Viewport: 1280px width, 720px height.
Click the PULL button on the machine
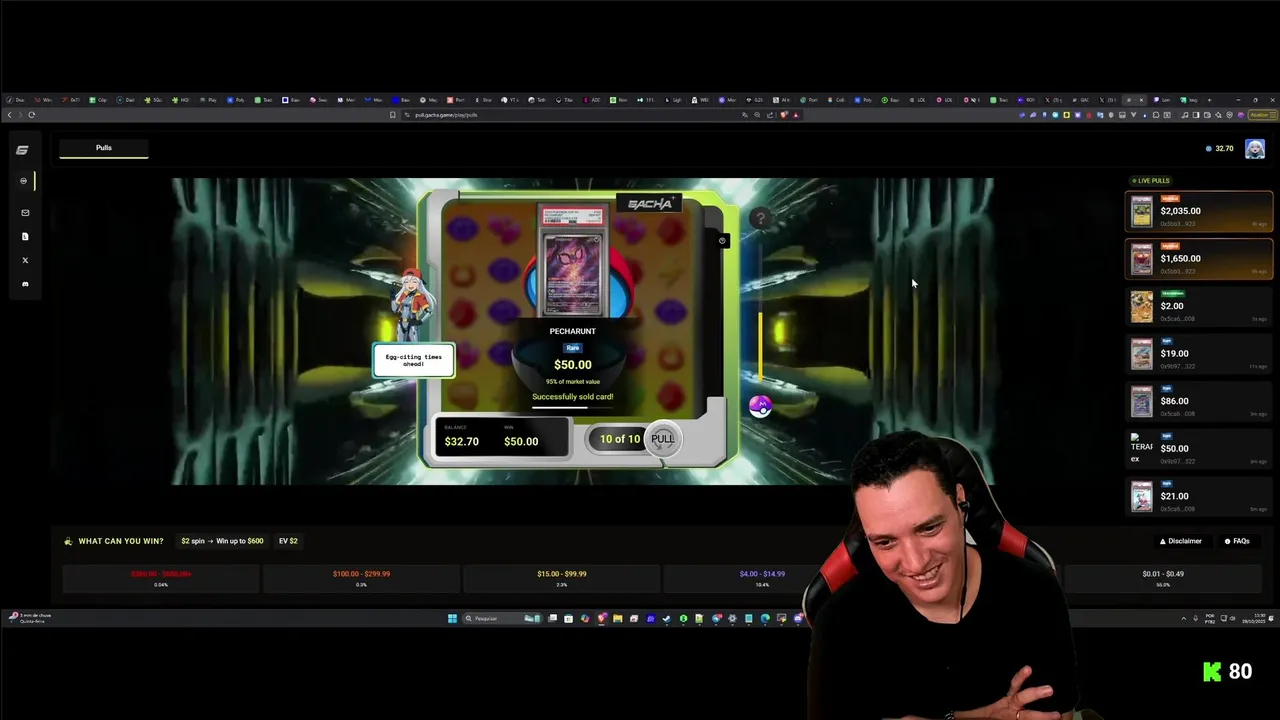pyautogui.click(x=662, y=439)
